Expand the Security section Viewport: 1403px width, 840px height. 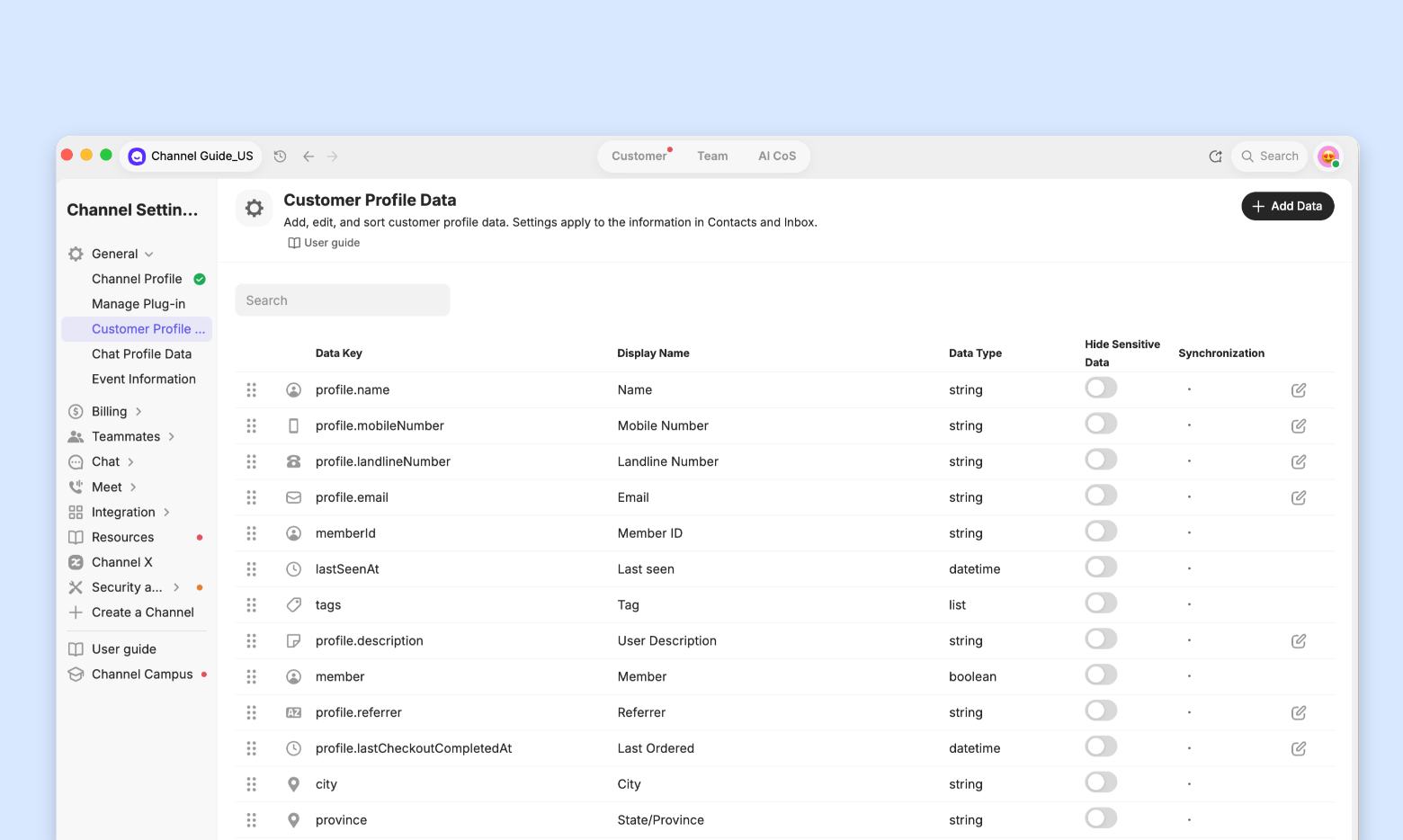(176, 587)
